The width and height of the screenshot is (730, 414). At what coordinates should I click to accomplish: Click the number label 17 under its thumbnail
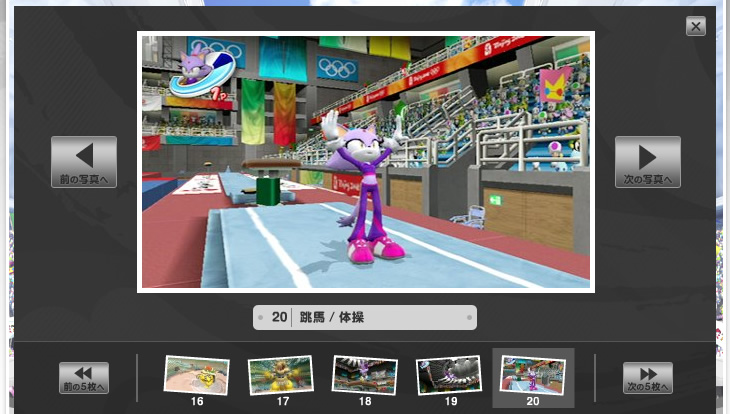coord(280,401)
